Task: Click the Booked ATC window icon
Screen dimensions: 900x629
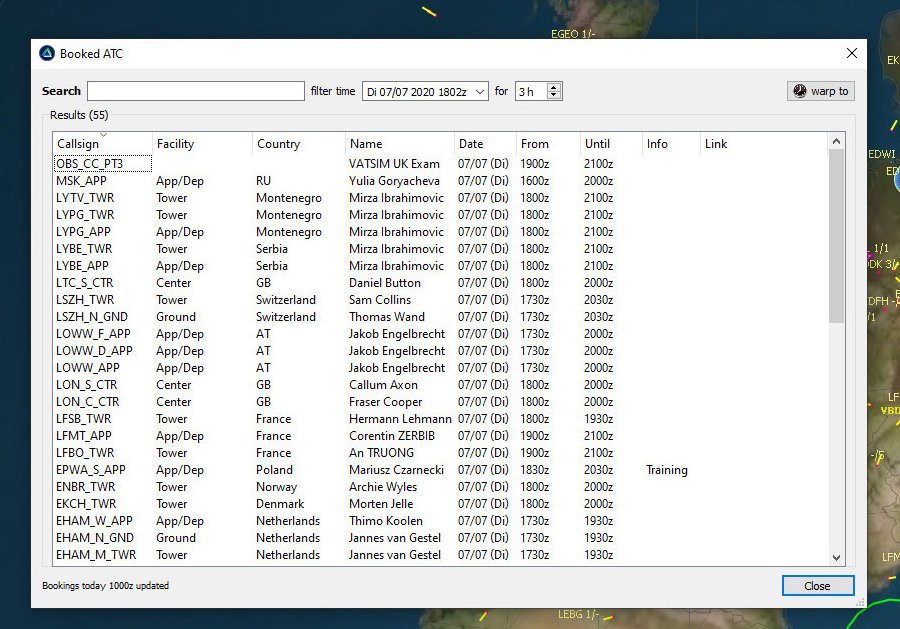Action: [47, 53]
